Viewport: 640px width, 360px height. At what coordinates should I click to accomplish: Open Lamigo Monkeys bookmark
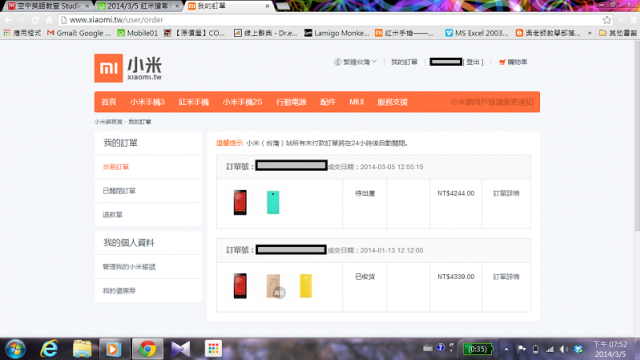tap(337, 33)
